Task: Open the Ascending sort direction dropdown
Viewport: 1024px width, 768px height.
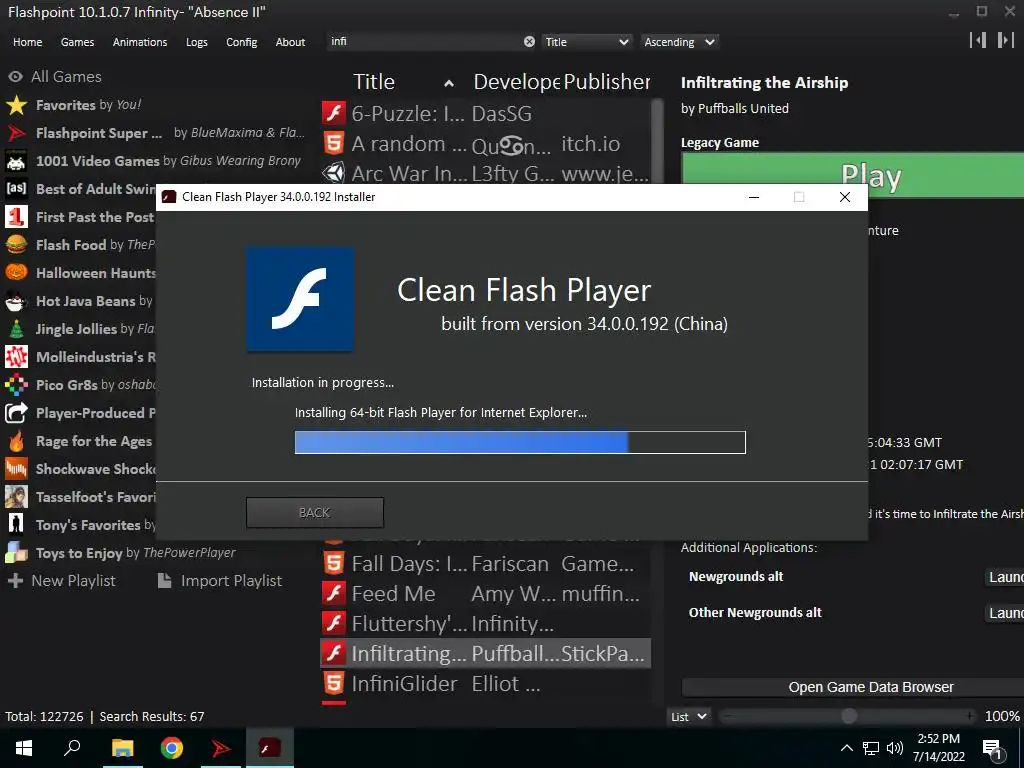Action: click(x=679, y=42)
